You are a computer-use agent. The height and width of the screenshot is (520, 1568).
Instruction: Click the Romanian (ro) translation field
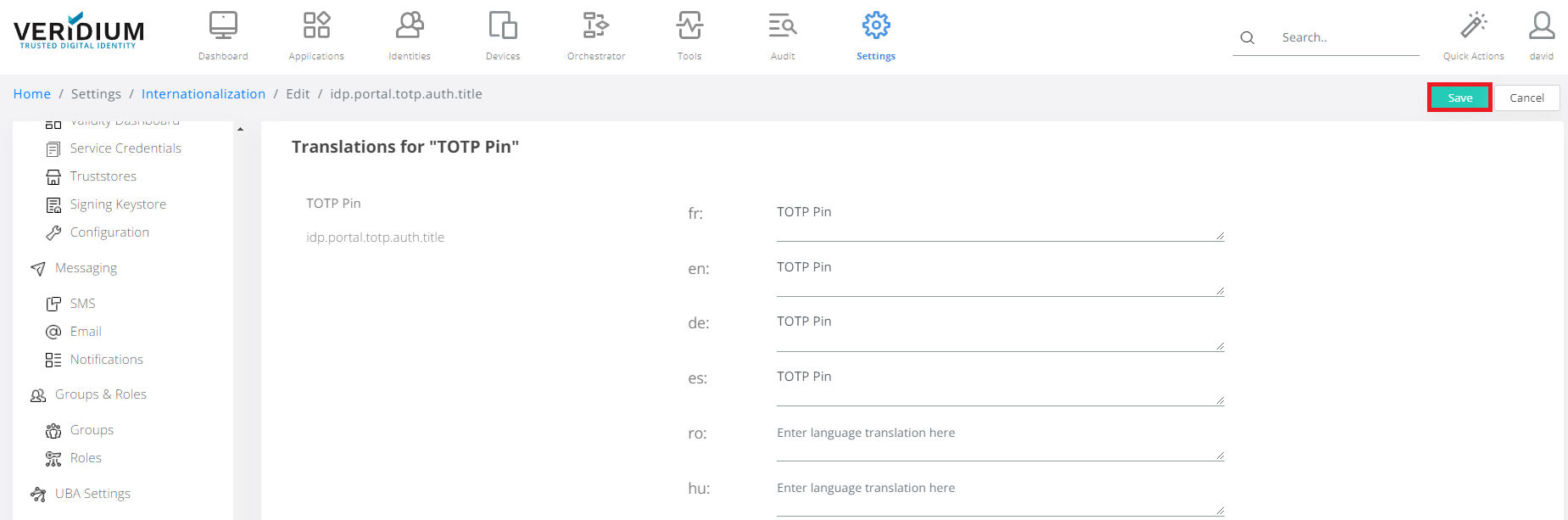[x=999, y=441]
